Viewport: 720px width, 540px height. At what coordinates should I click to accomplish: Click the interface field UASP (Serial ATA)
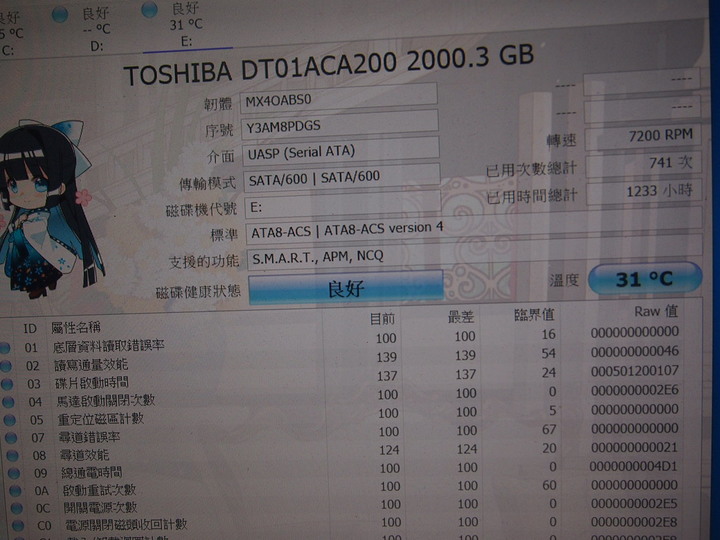[341, 152]
